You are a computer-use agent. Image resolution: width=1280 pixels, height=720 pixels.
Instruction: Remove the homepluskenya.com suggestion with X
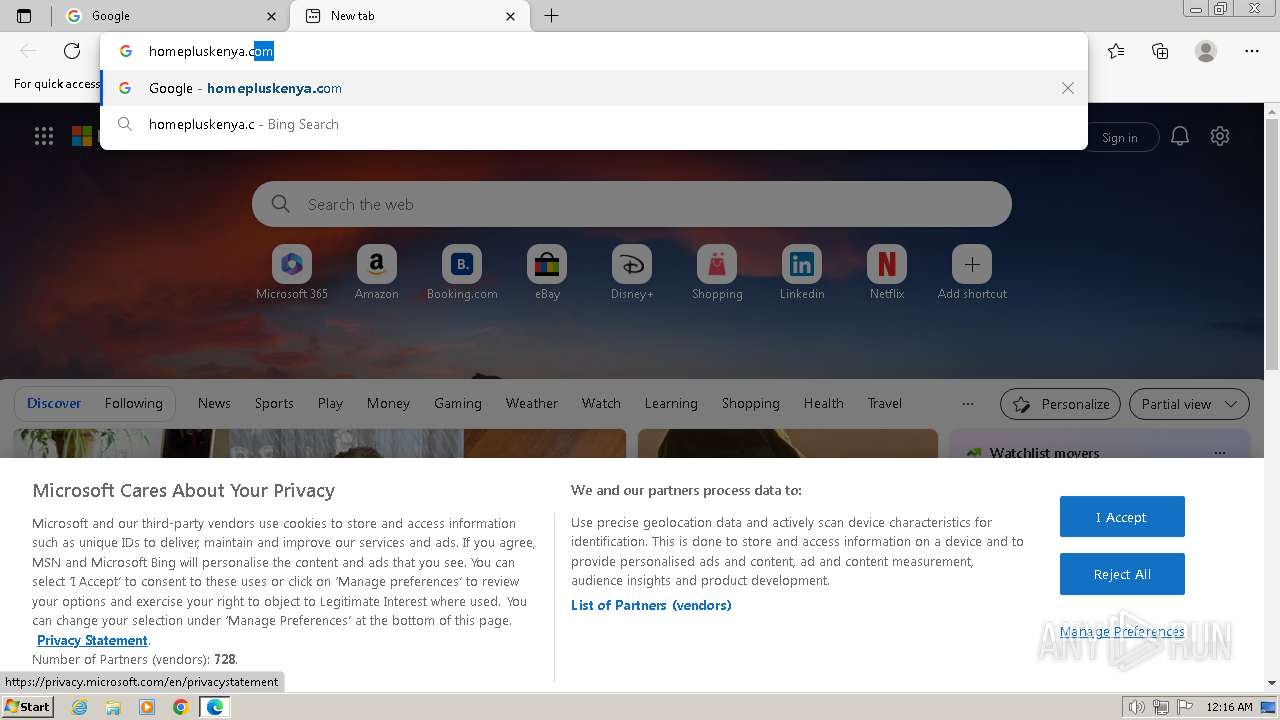tap(1068, 88)
